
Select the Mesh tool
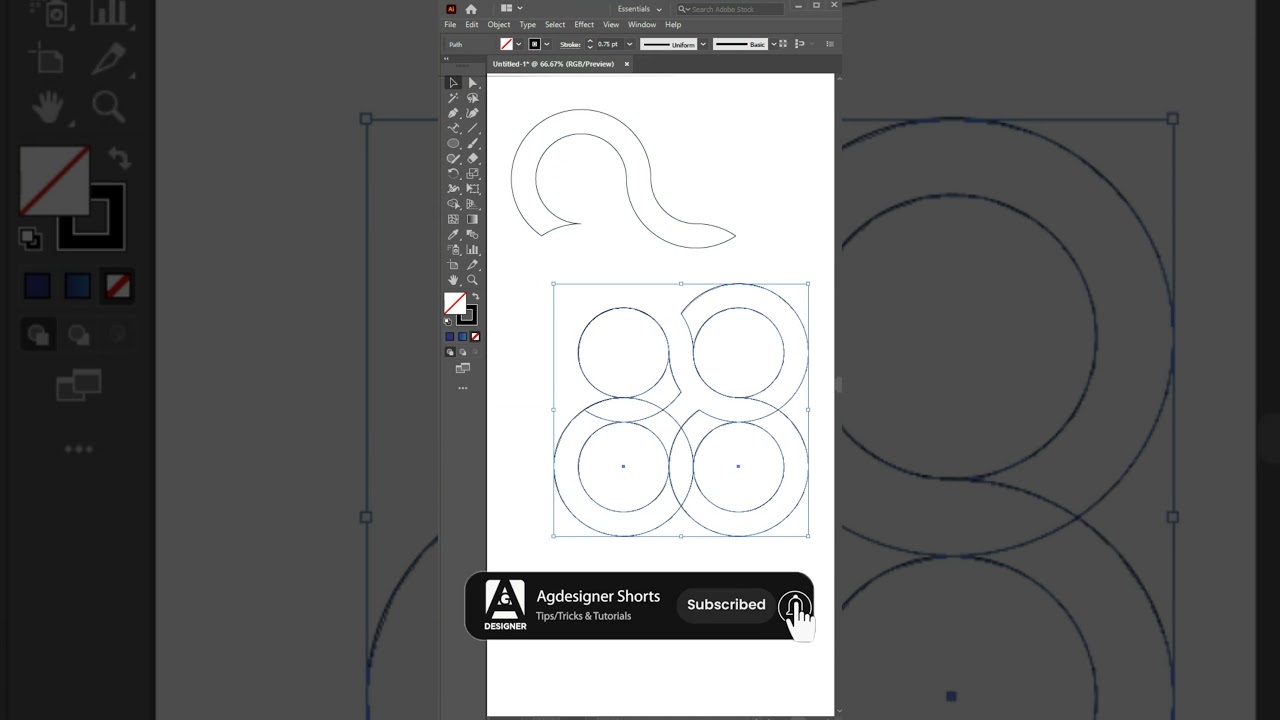click(x=453, y=219)
